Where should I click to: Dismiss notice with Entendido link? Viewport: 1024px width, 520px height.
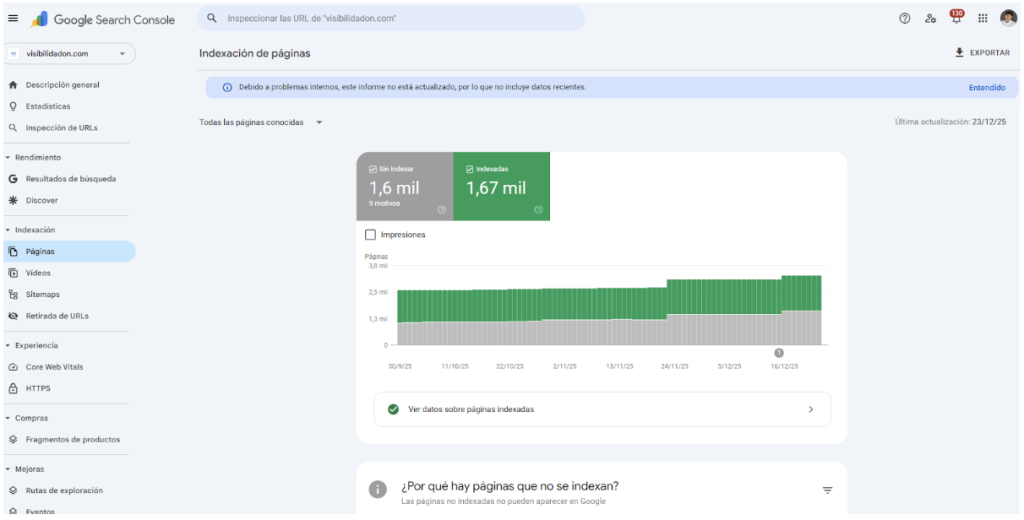[x=987, y=88]
